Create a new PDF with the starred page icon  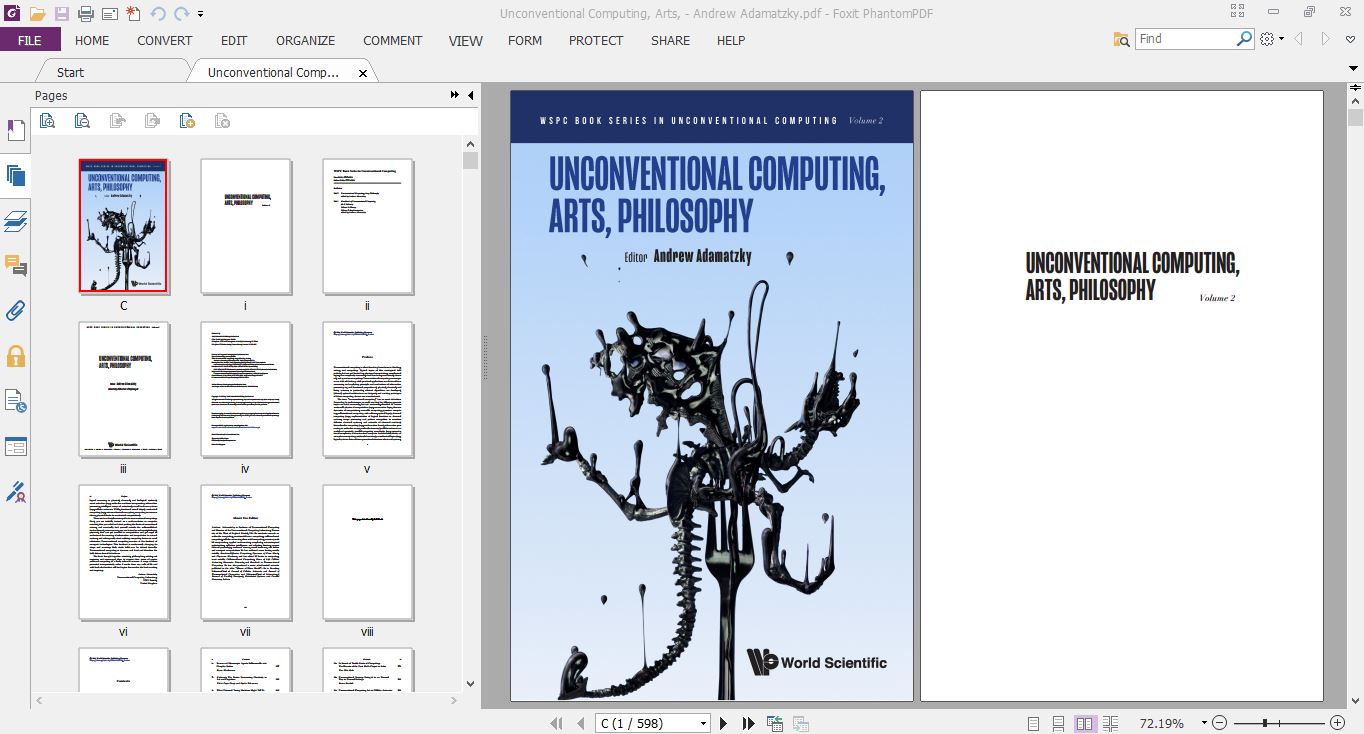pyautogui.click(x=134, y=14)
